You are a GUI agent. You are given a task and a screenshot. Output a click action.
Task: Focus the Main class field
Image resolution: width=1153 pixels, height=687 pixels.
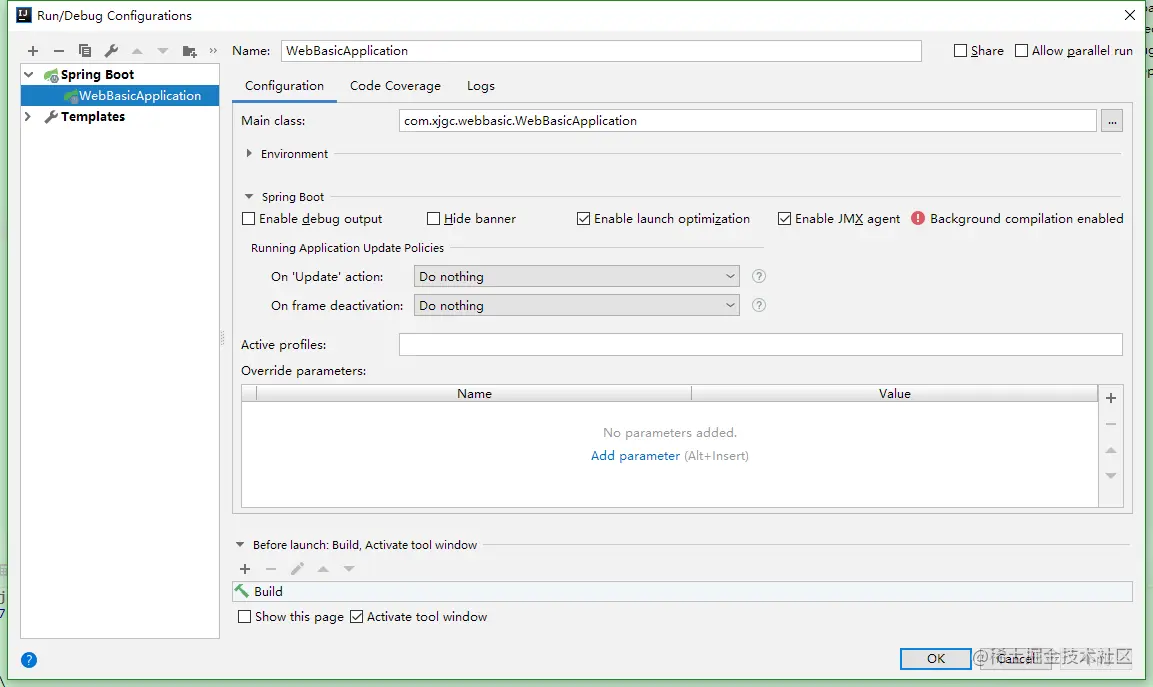tap(748, 121)
